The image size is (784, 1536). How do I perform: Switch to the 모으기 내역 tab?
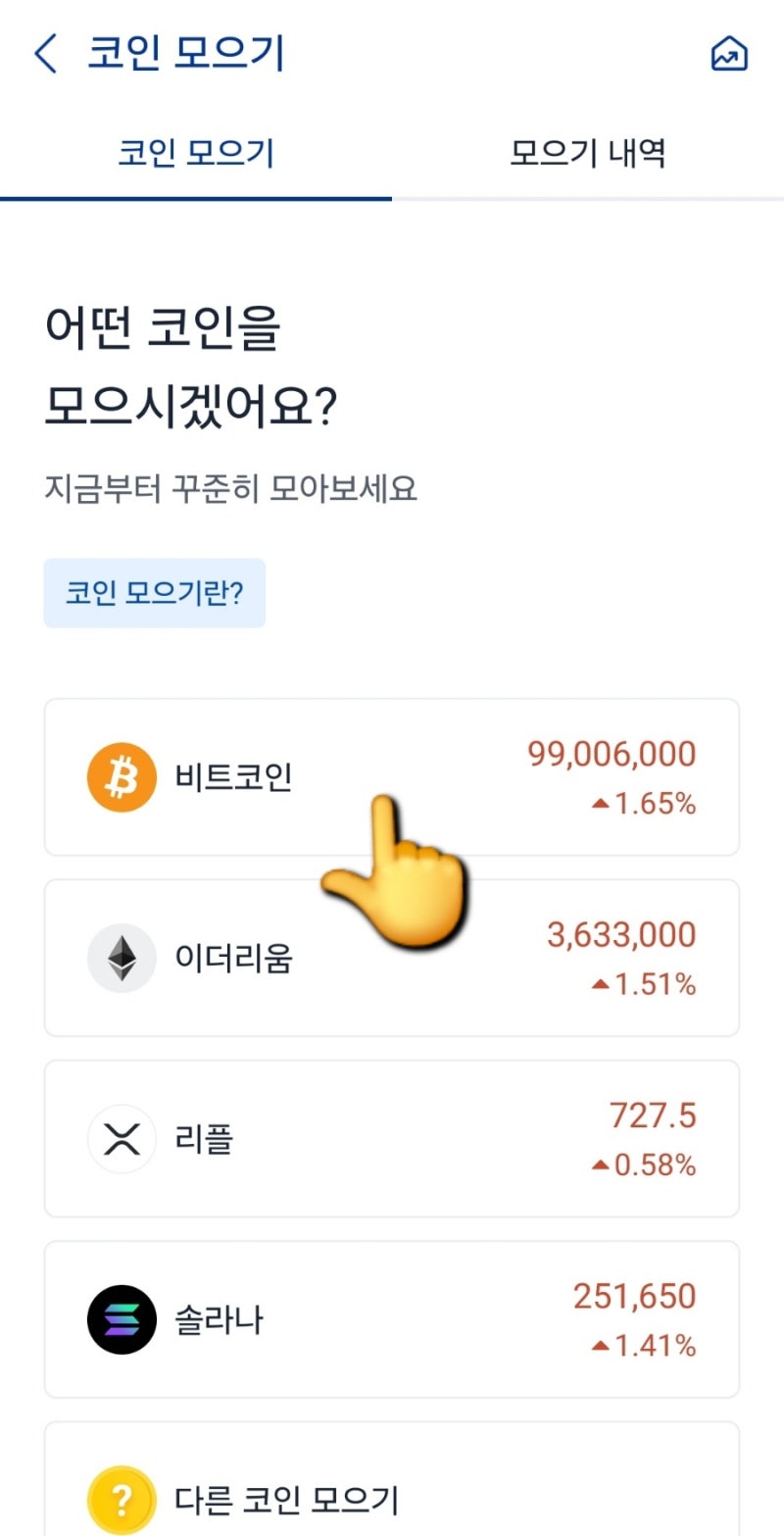pos(585,154)
